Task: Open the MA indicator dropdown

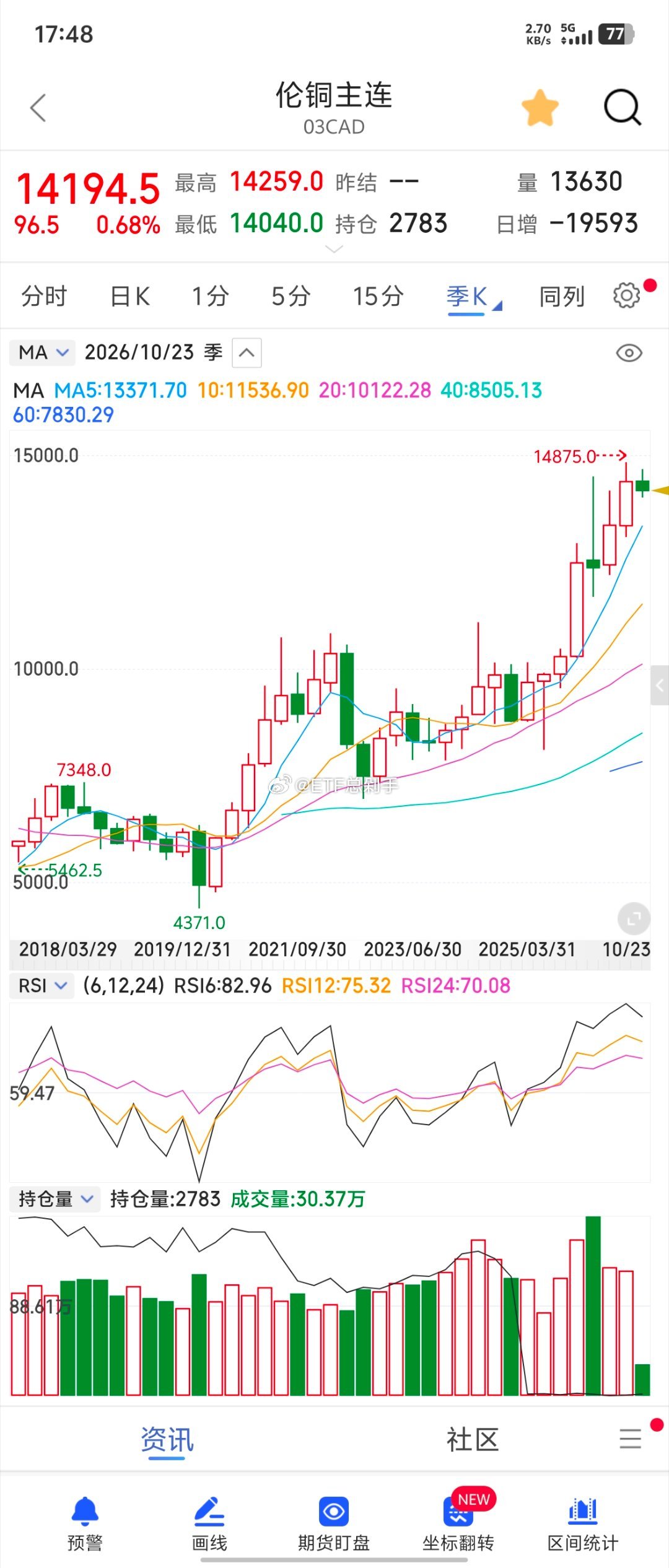Action: (x=42, y=352)
